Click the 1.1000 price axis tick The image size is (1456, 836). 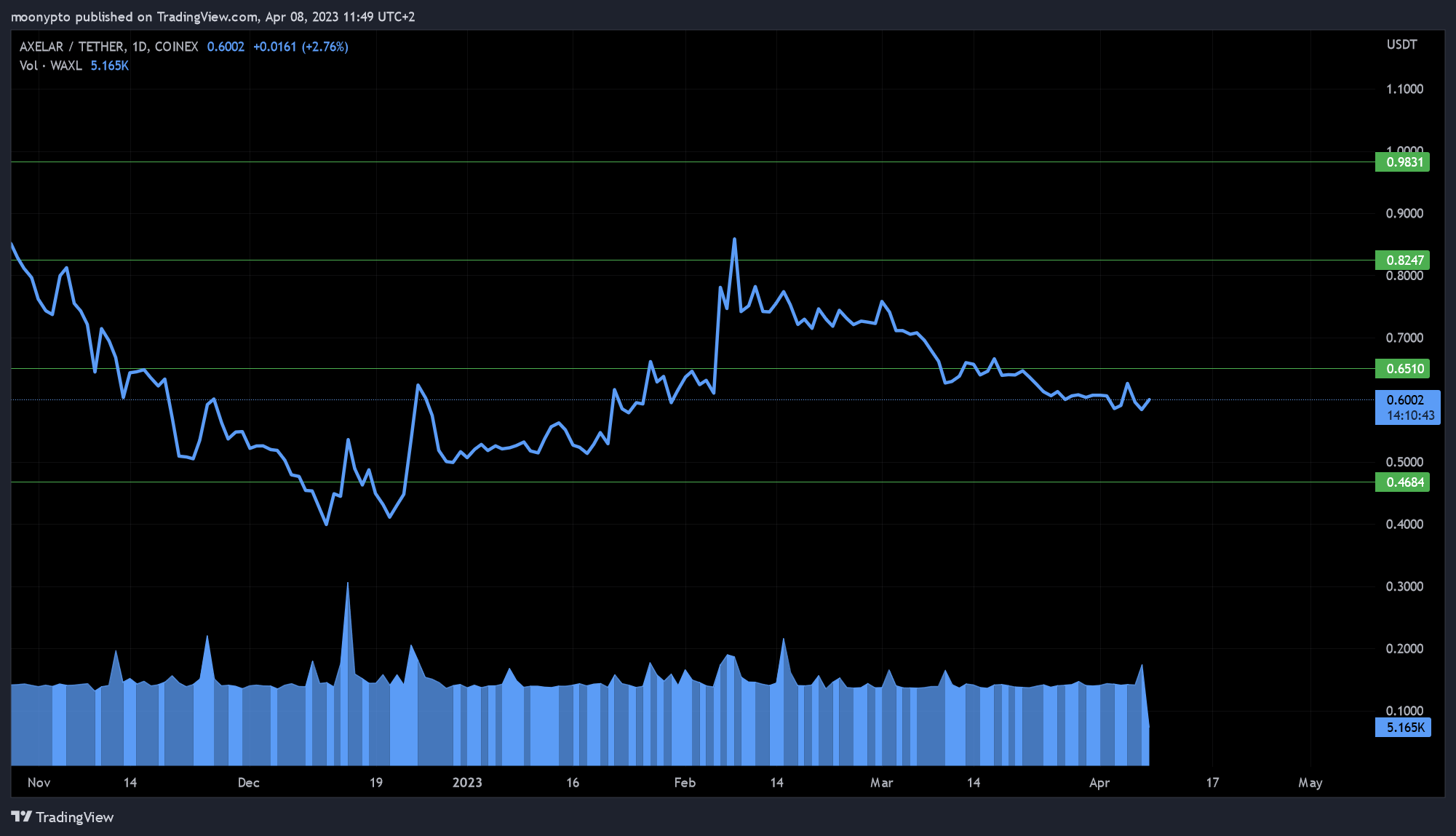[x=1404, y=89]
